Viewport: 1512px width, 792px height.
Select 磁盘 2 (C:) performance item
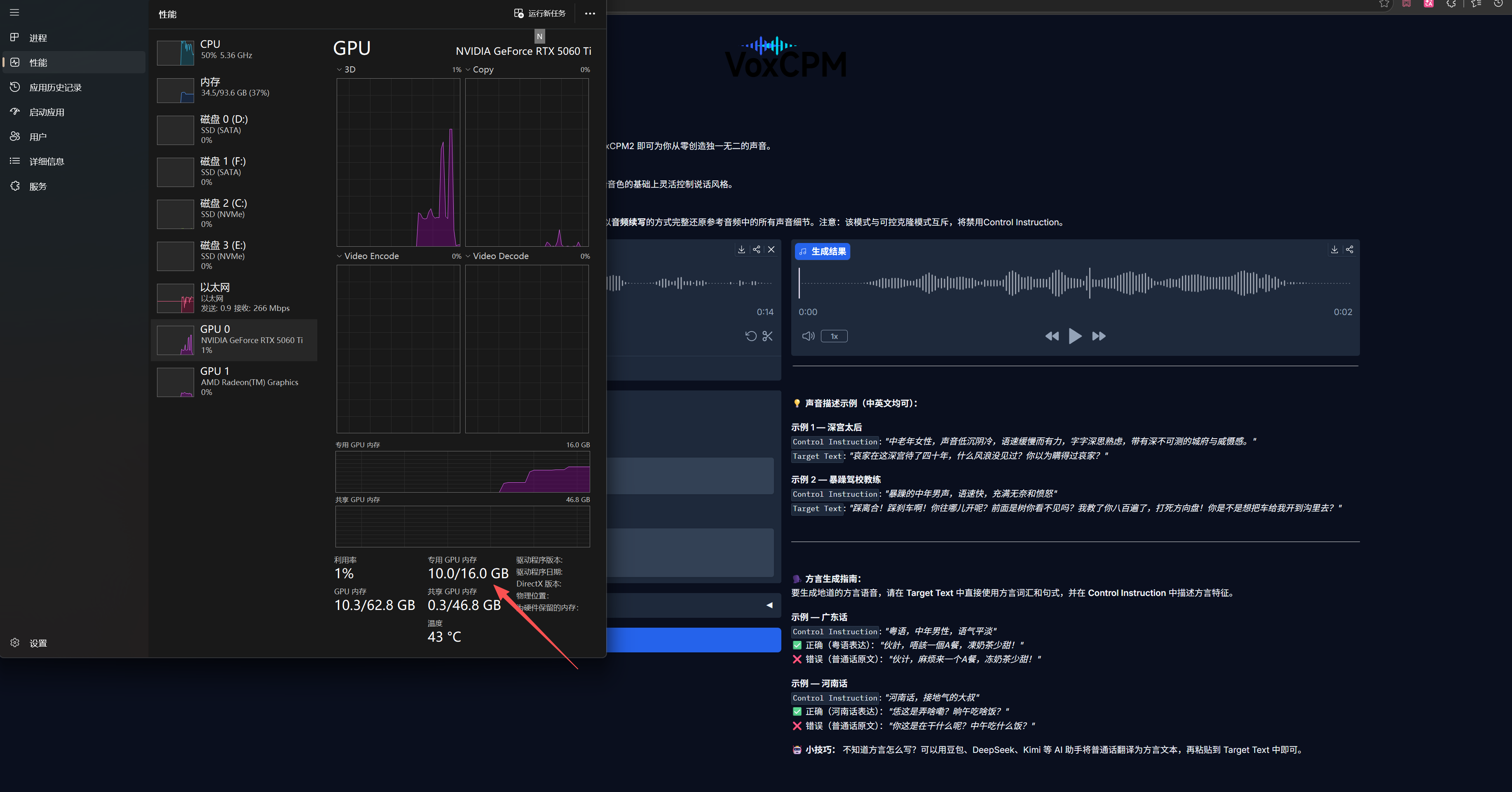pos(234,213)
